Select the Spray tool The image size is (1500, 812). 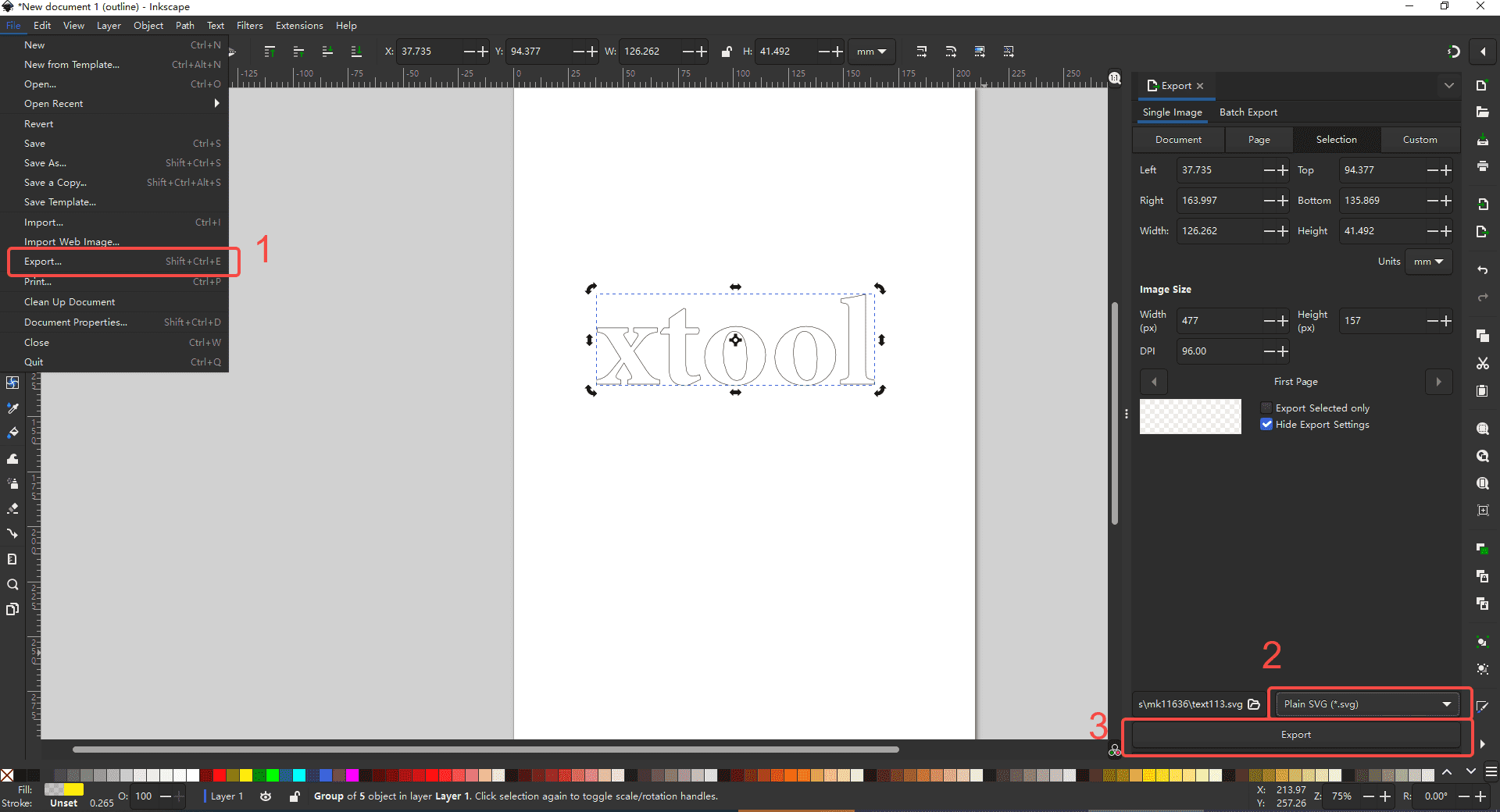point(12,483)
